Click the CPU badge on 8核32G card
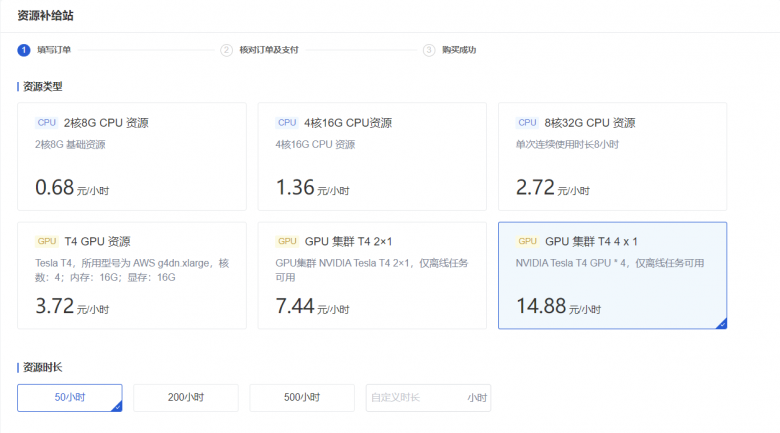Viewport: 780px width, 433px height. pos(527,122)
